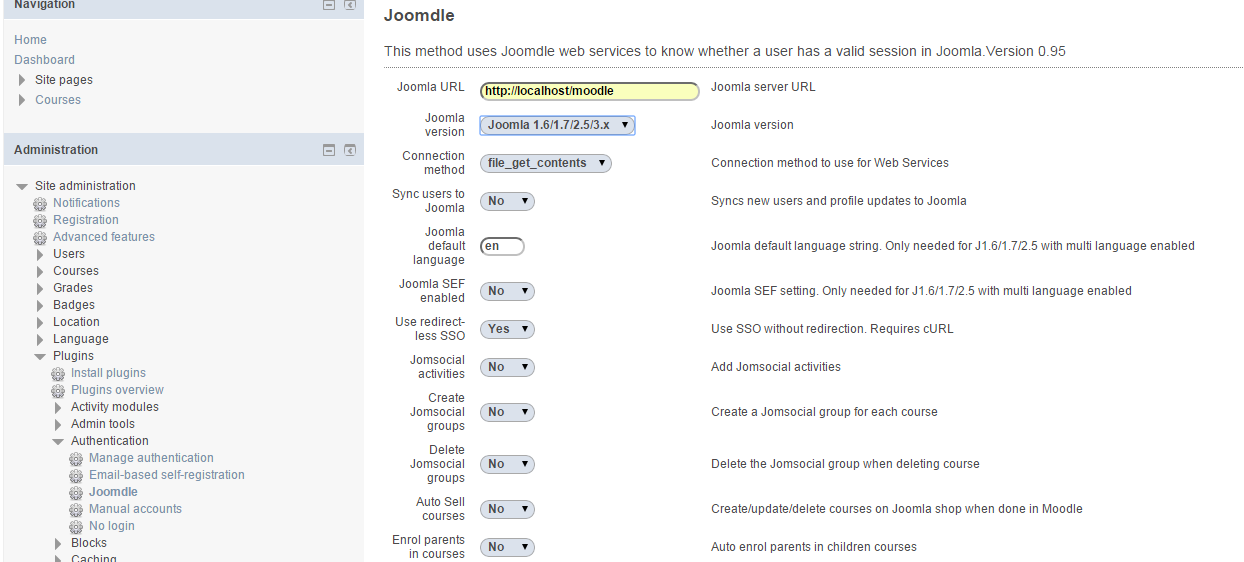
Task: Go to the Dashboard link
Action: point(44,60)
